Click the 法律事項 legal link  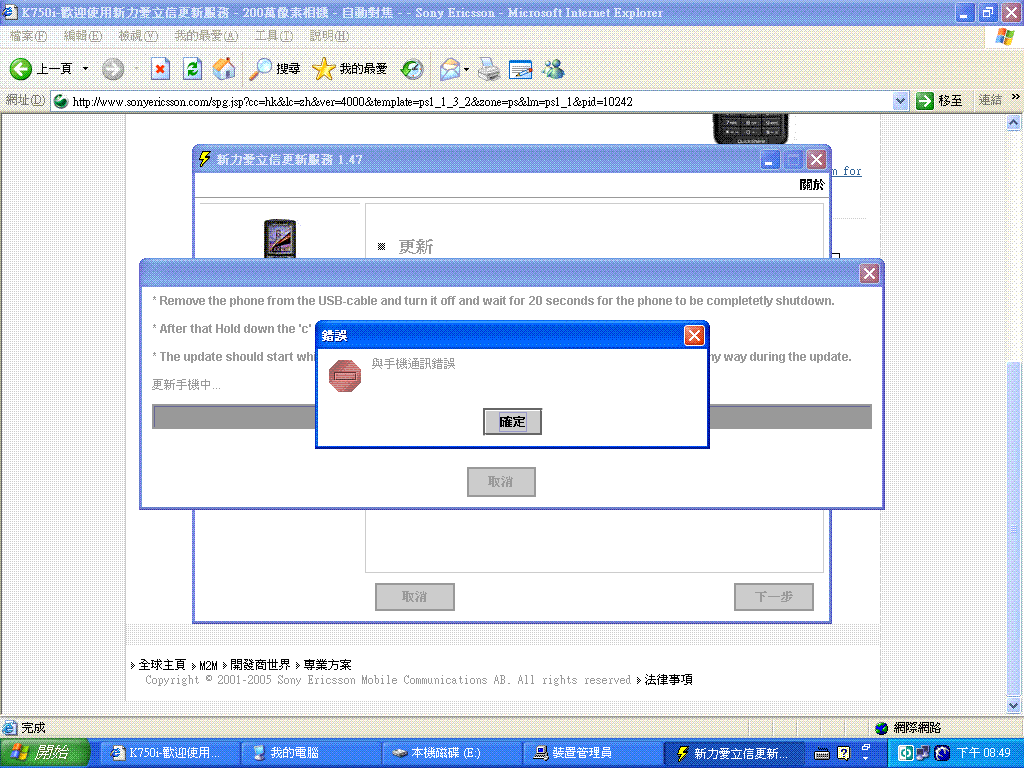coord(667,680)
